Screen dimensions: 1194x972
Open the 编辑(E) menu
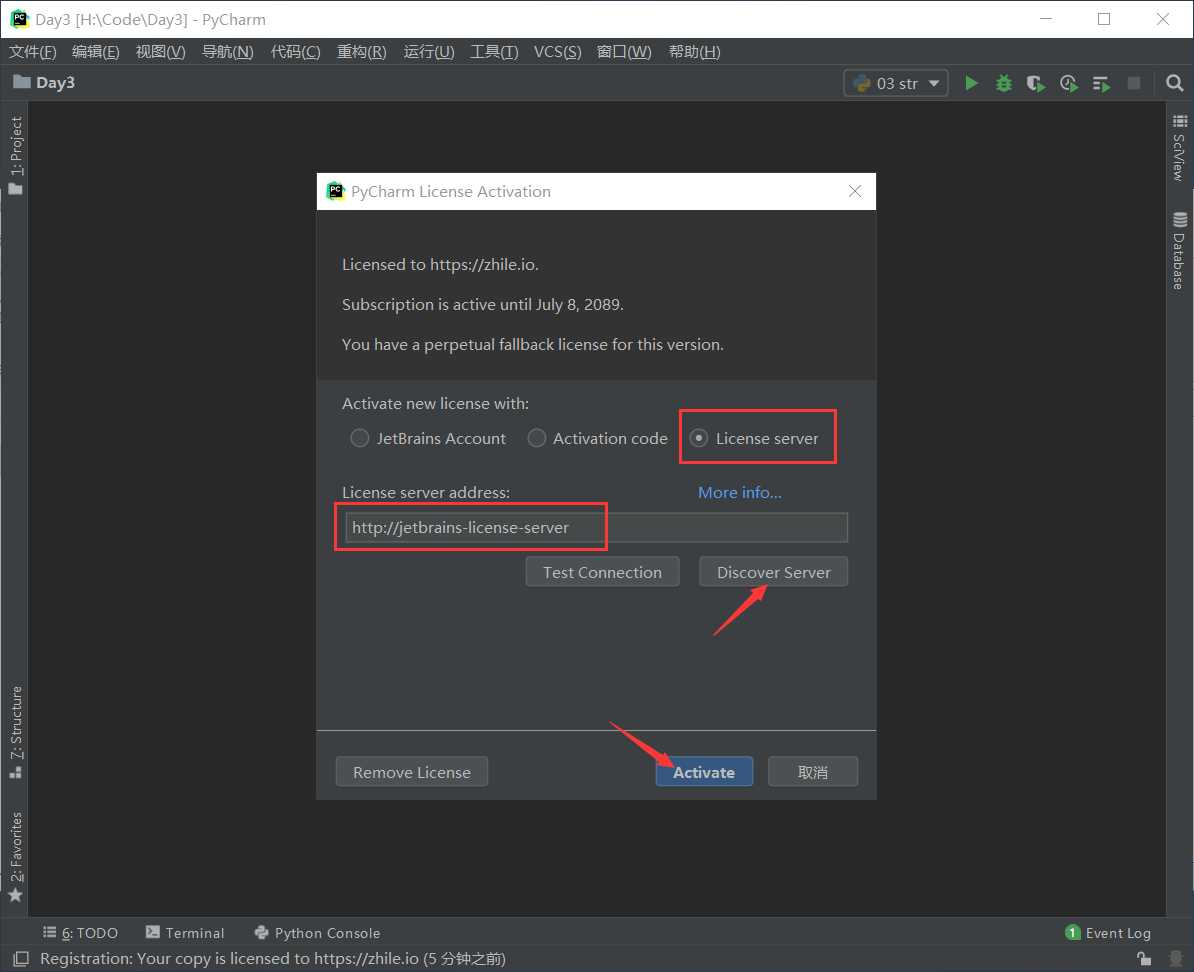(x=95, y=52)
